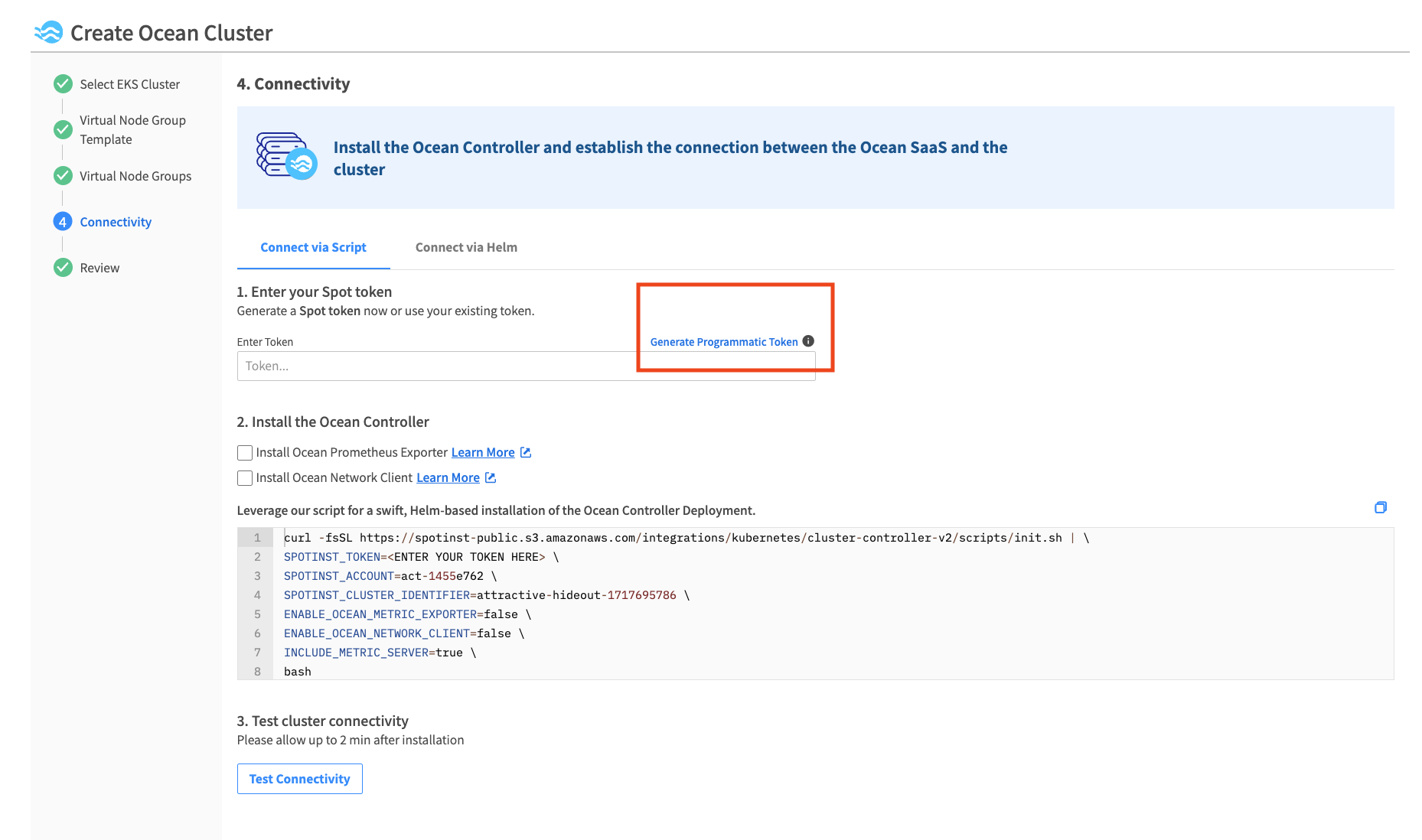Switch to the Connect via Helm tab
Viewport: 1422px width, 840px height.
tap(466, 247)
